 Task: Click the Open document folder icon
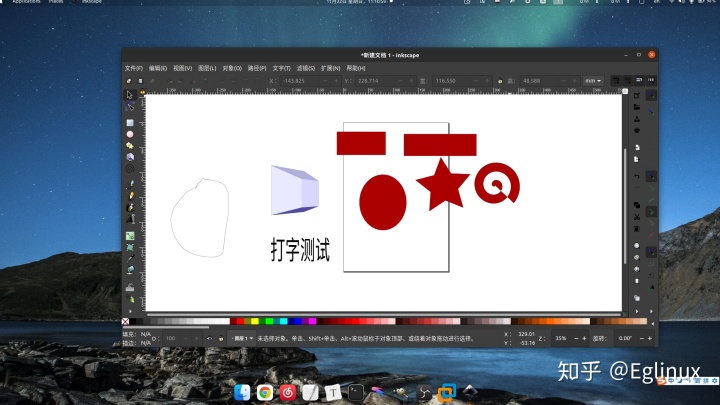tap(637, 107)
